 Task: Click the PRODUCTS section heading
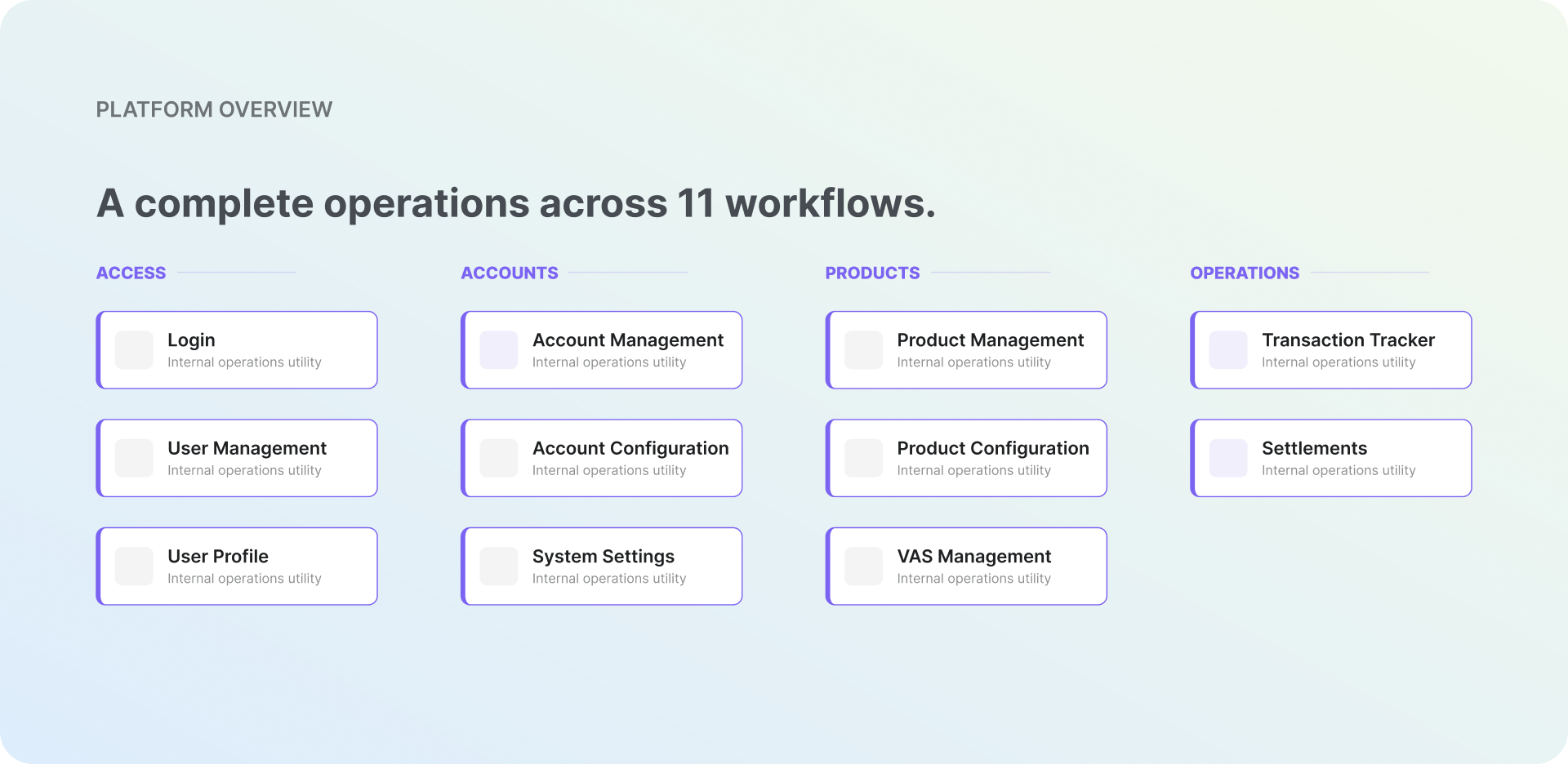[x=872, y=273]
